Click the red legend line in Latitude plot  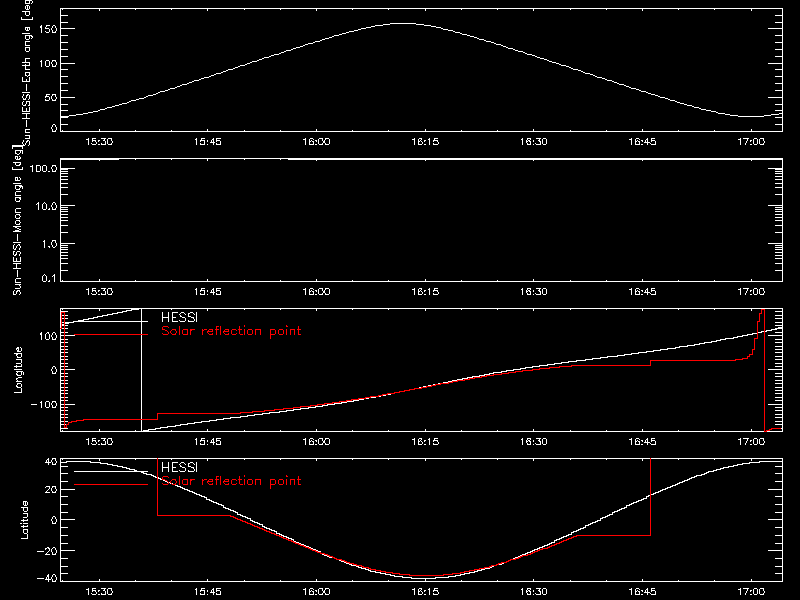111,485
